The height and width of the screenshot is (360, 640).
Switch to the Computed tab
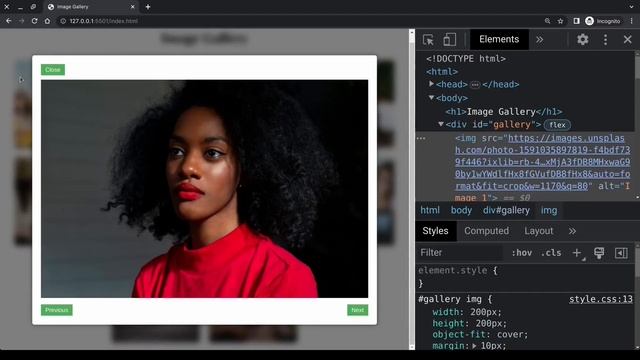(487, 231)
